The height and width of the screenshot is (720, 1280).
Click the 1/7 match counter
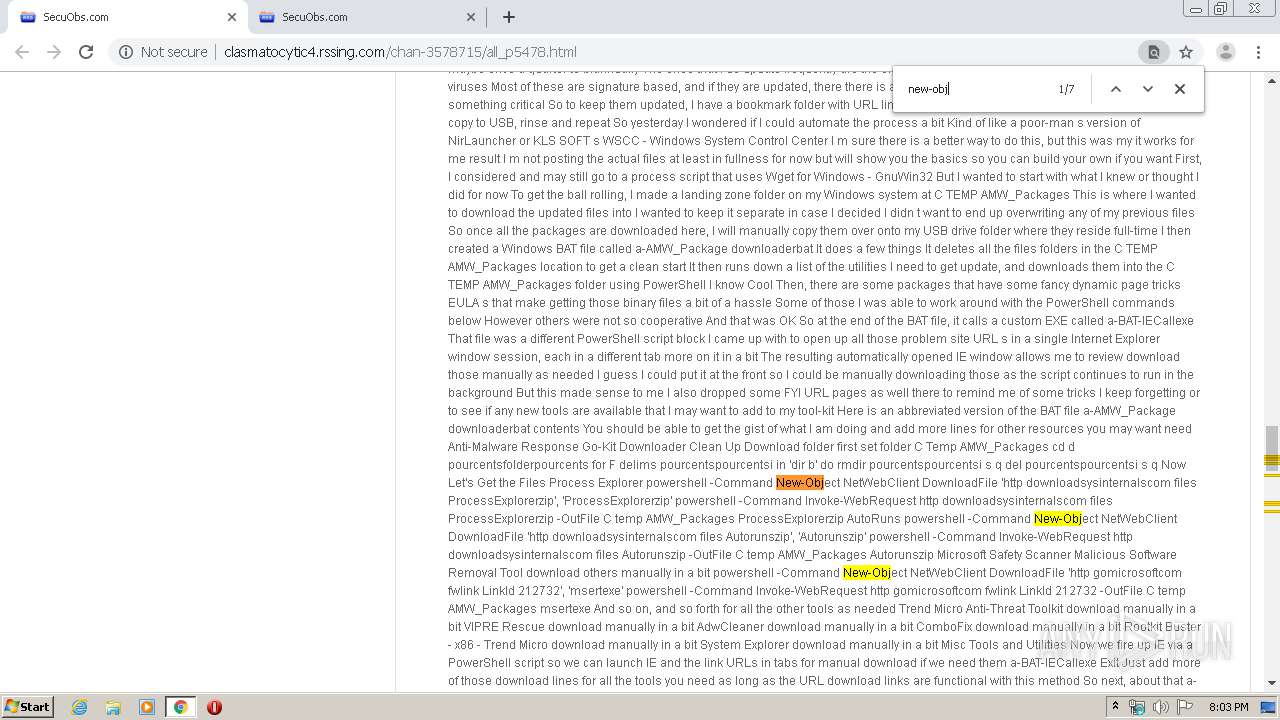click(x=1066, y=89)
